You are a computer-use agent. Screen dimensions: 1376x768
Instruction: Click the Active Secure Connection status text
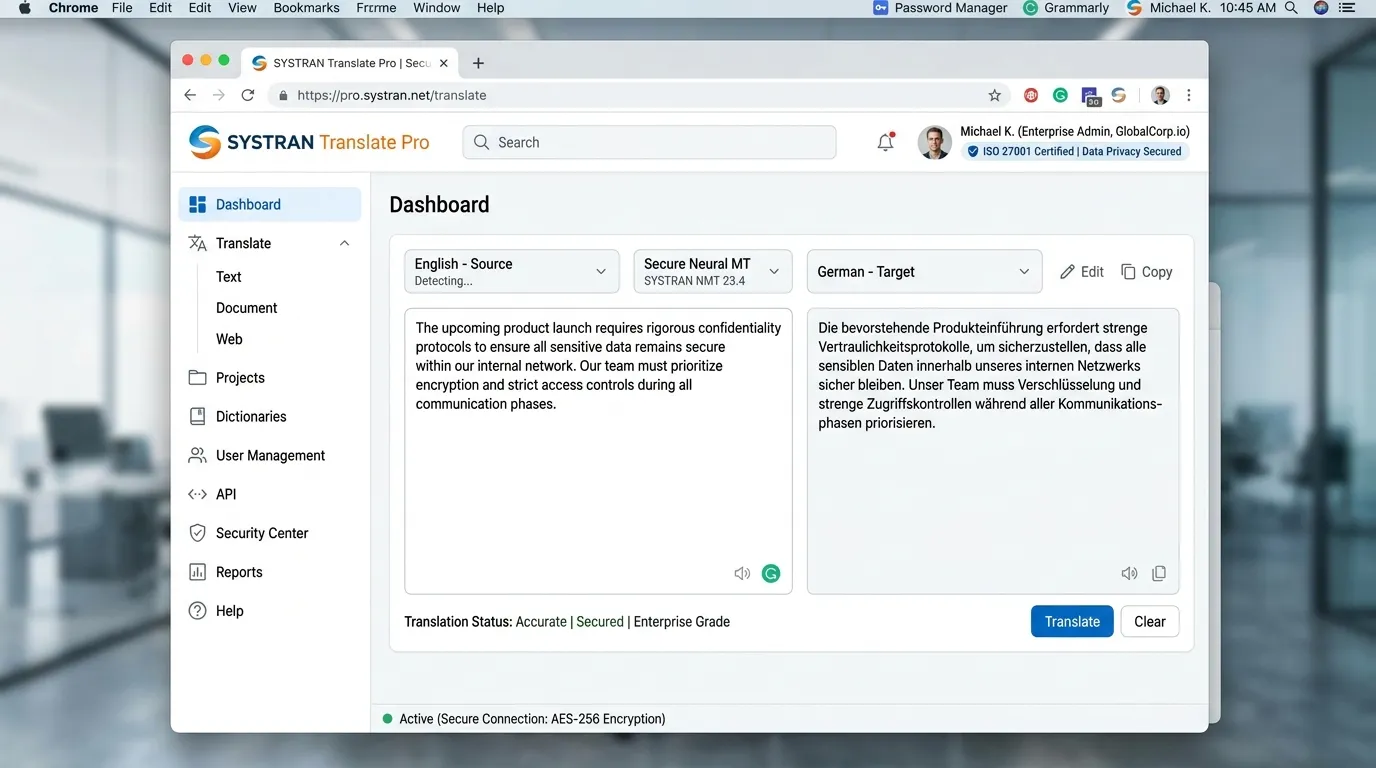pyautogui.click(x=532, y=719)
